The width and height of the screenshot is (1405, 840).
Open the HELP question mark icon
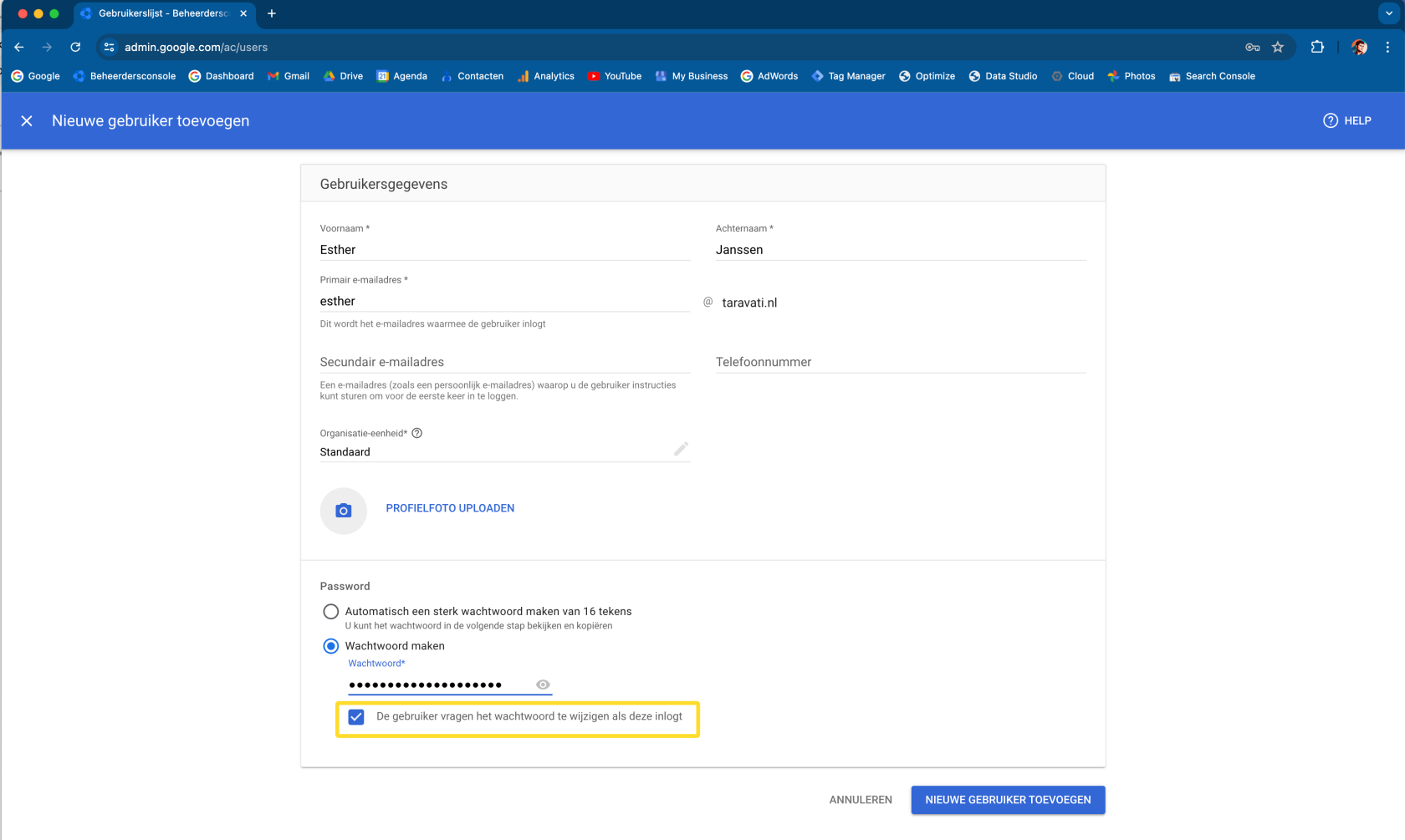pyautogui.click(x=1331, y=120)
